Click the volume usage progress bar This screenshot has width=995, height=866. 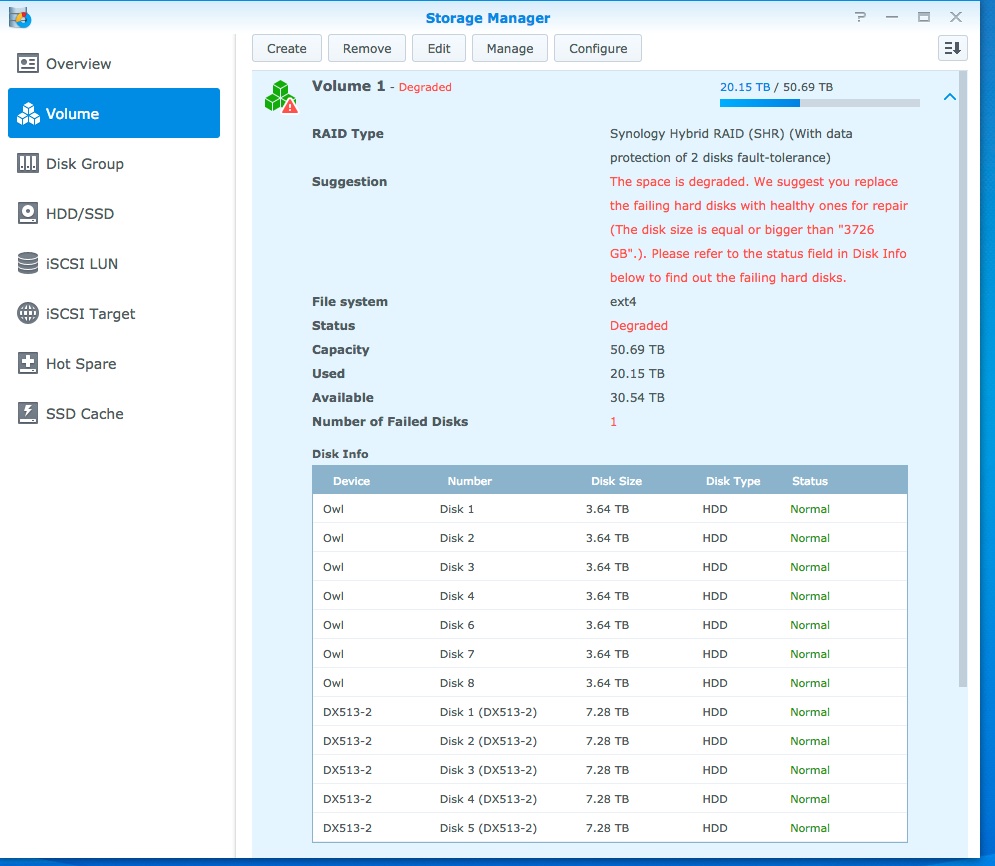[819, 103]
